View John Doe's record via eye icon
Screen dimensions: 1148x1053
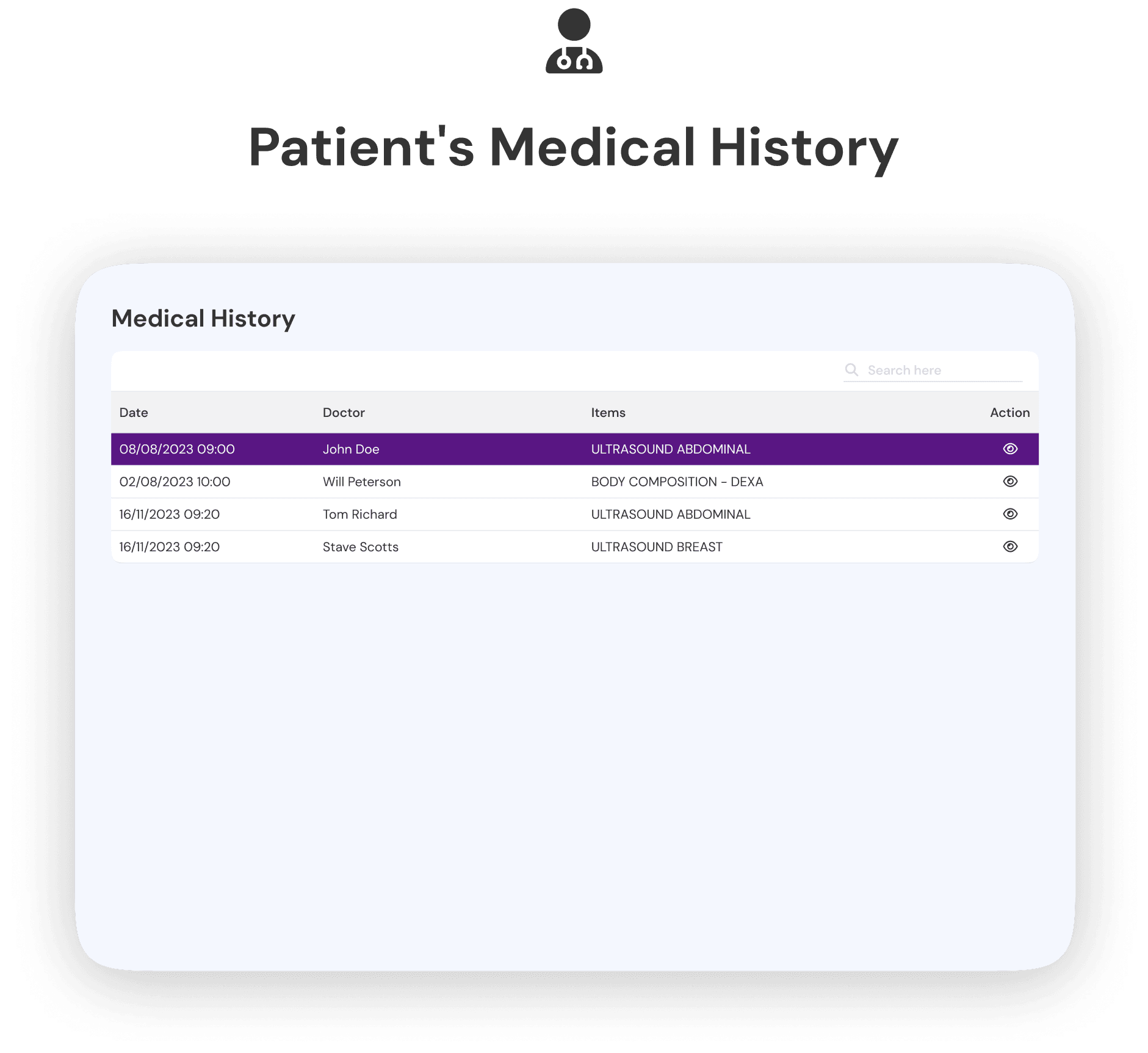(1010, 449)
